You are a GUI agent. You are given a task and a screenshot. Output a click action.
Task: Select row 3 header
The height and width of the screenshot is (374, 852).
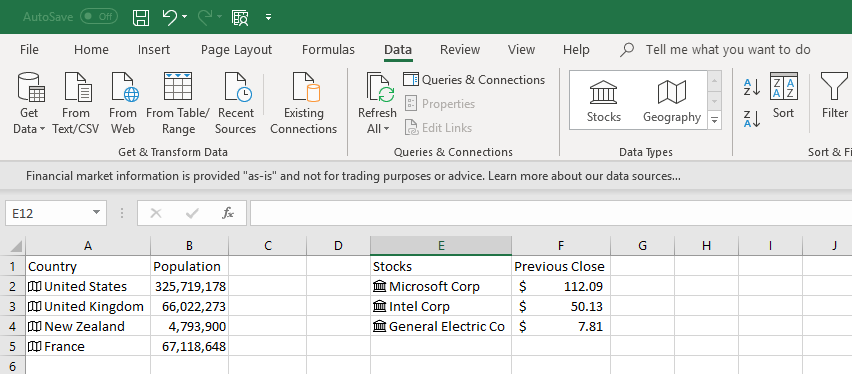(x=12, y=307)
